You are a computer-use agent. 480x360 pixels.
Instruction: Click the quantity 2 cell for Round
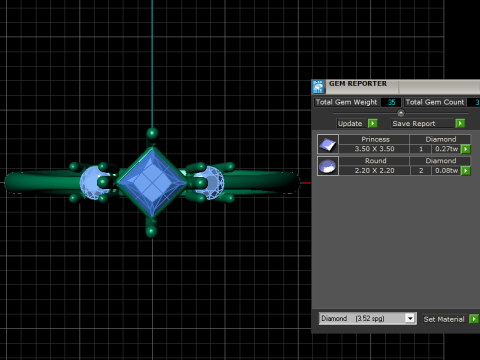point(421,171)
